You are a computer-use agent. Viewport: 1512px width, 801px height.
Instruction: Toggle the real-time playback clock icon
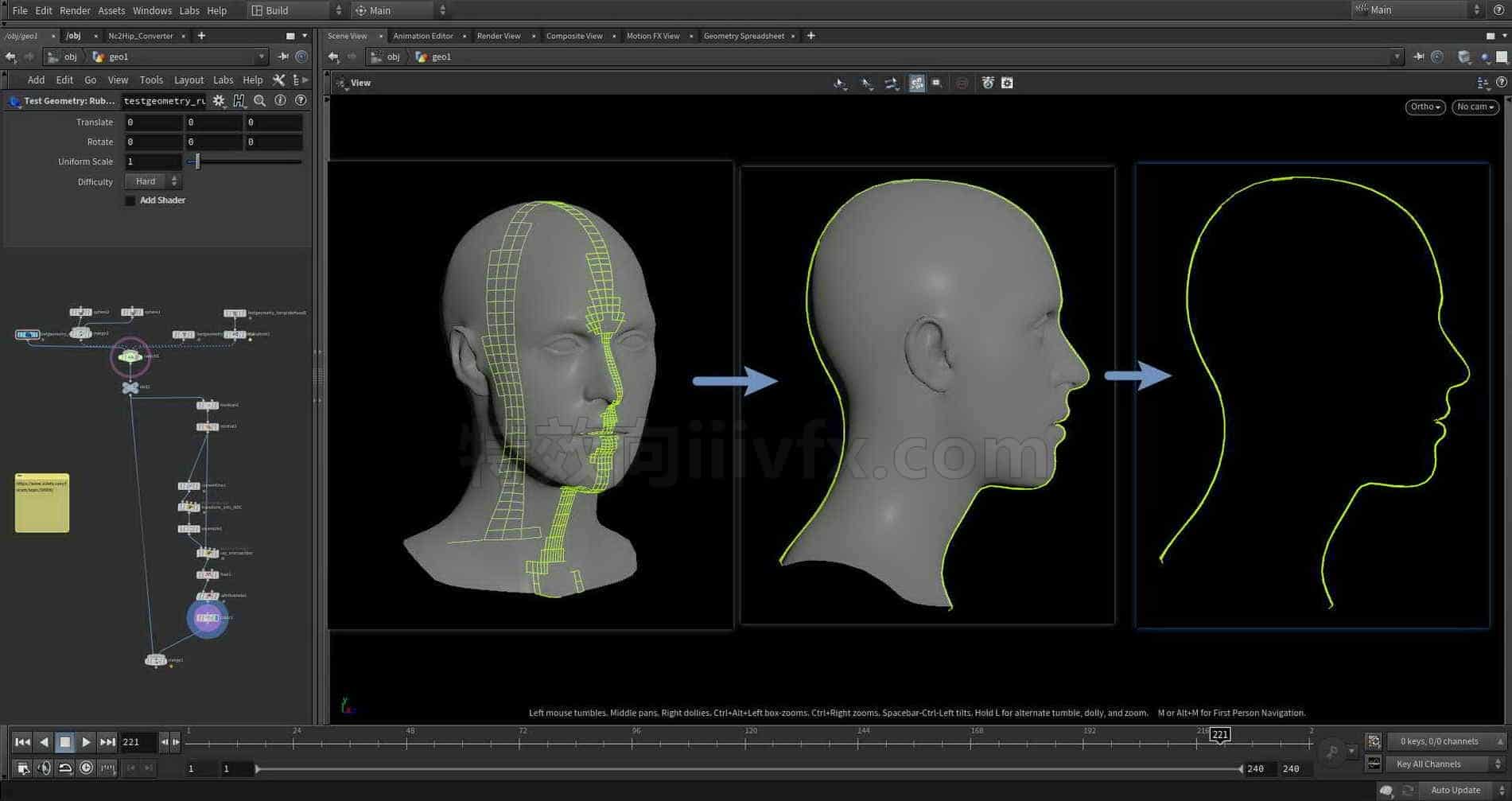(86, 768)
